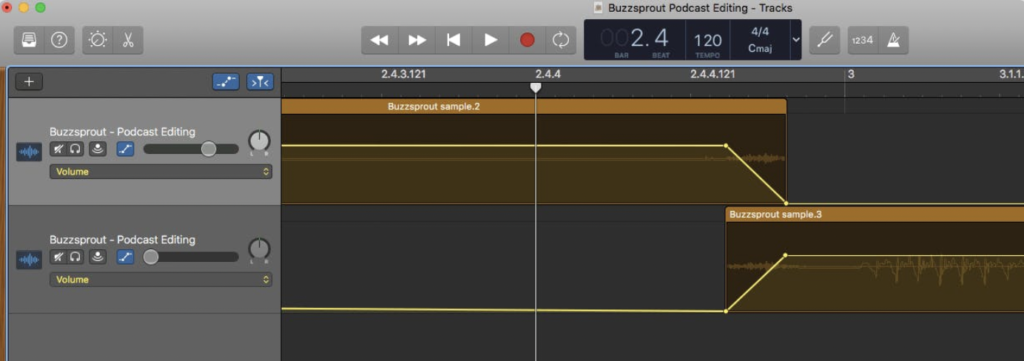Toggle the Metronome button
Image resolution: width=1024 pixels, height=361 pixels.
coord(893,40)
